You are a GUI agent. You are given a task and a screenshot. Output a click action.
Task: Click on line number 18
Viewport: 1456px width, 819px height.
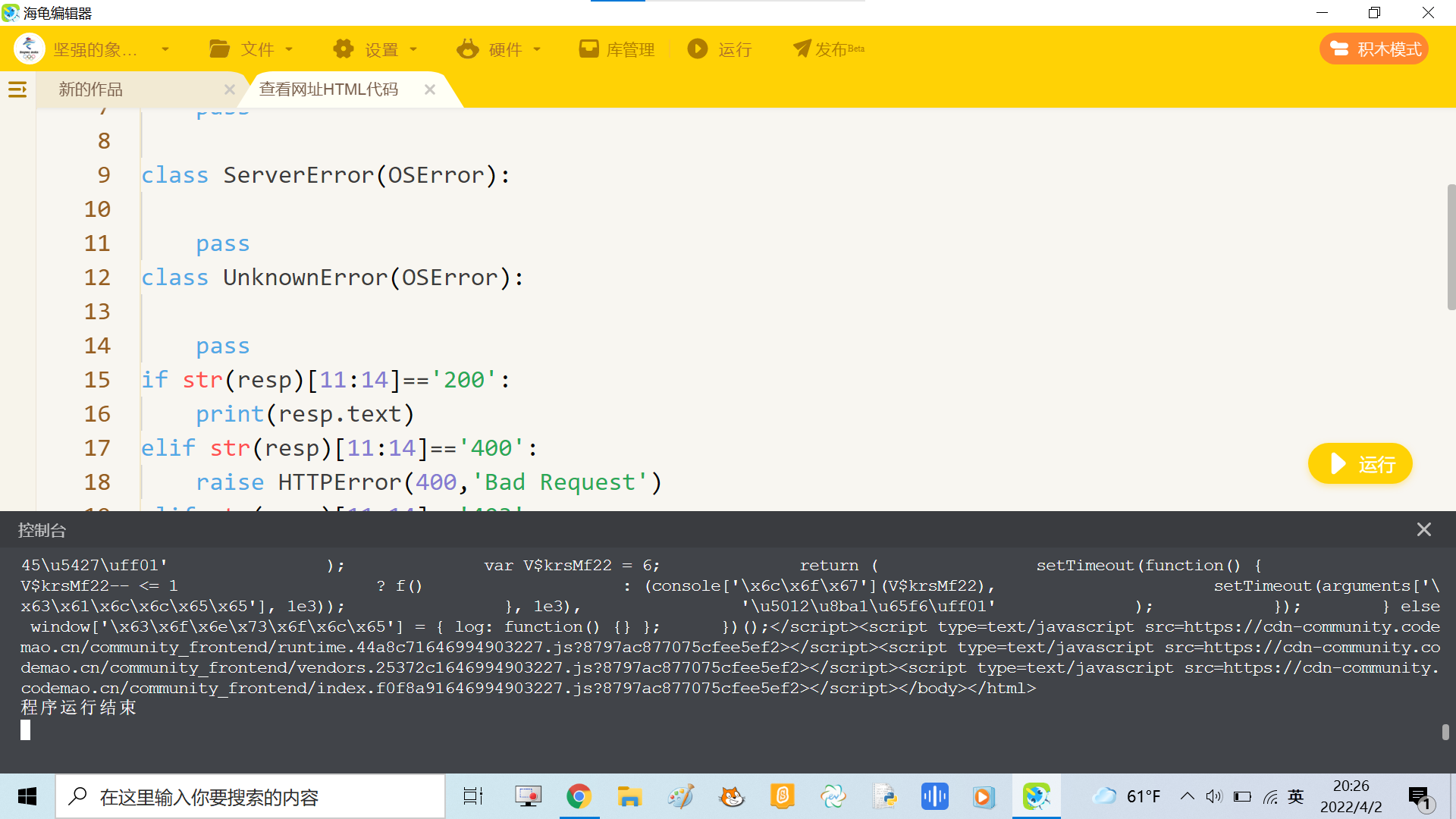pos(97,482)
